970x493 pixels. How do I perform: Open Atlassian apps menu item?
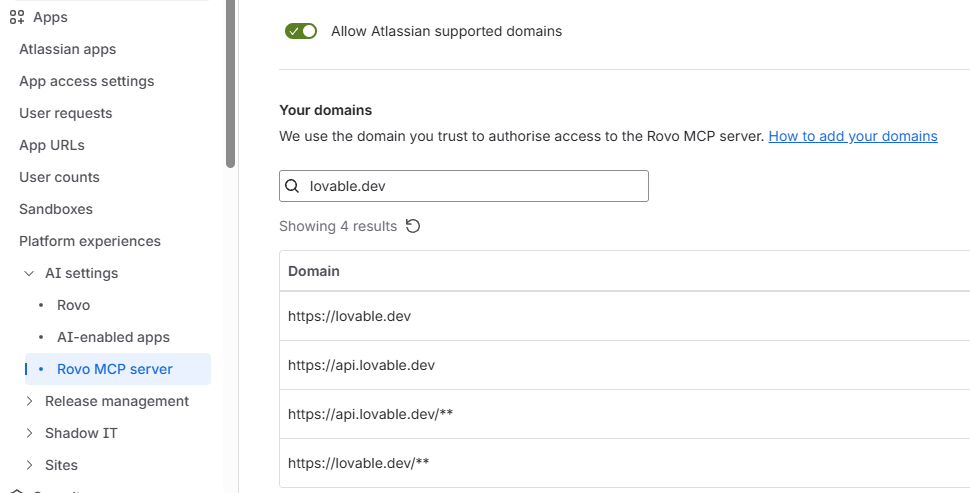[x=67, y=49]
